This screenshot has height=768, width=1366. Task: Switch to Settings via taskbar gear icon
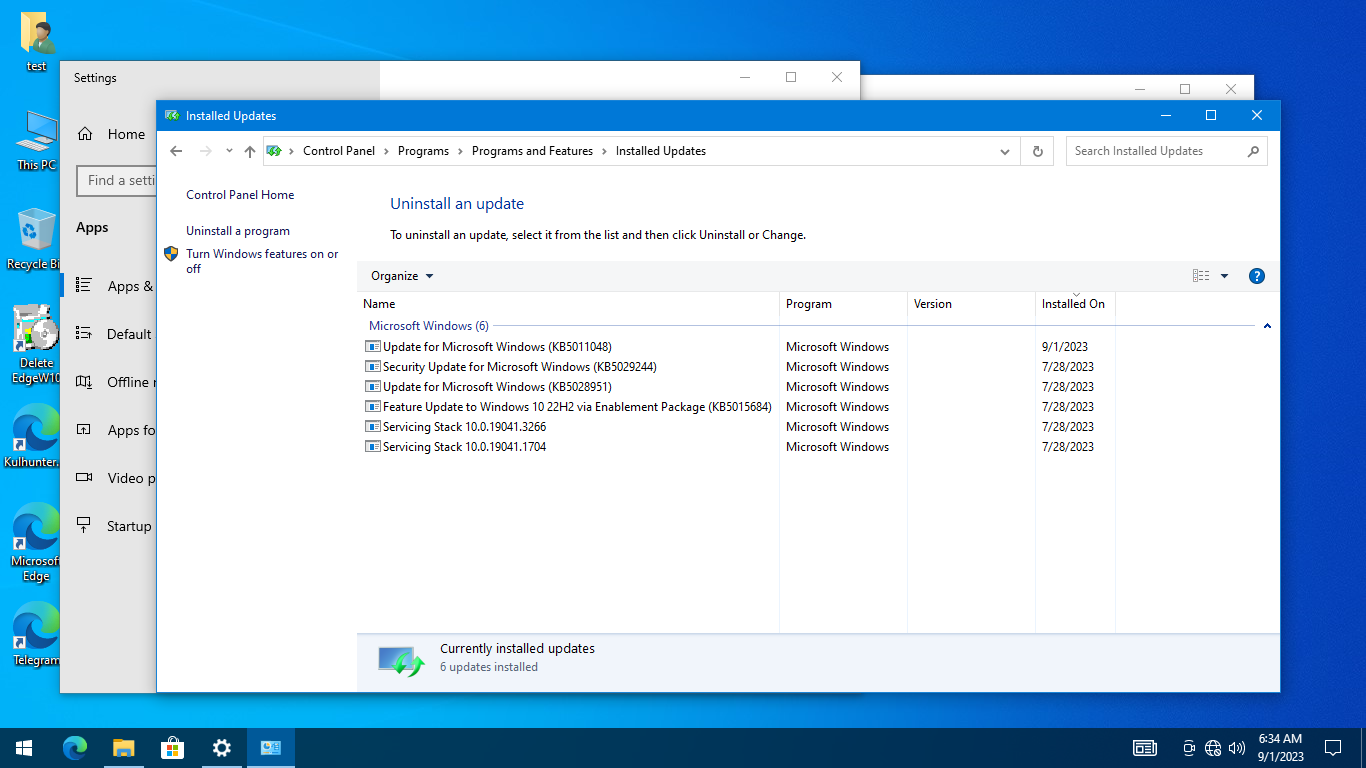221,748
